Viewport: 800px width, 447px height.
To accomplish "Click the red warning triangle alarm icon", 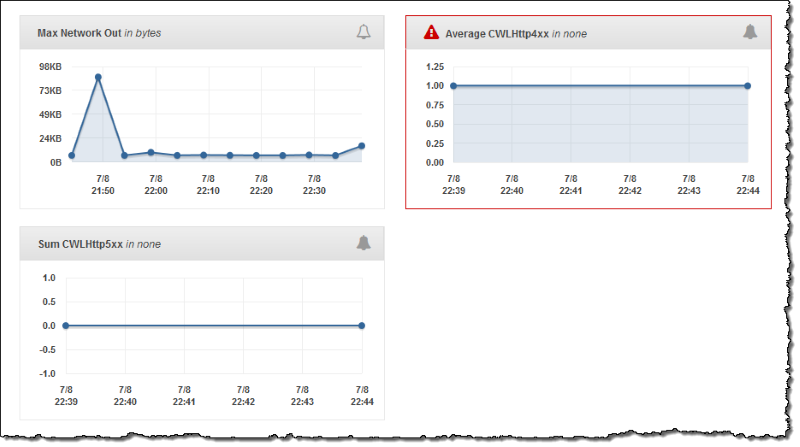I will [x=431, y=32].
